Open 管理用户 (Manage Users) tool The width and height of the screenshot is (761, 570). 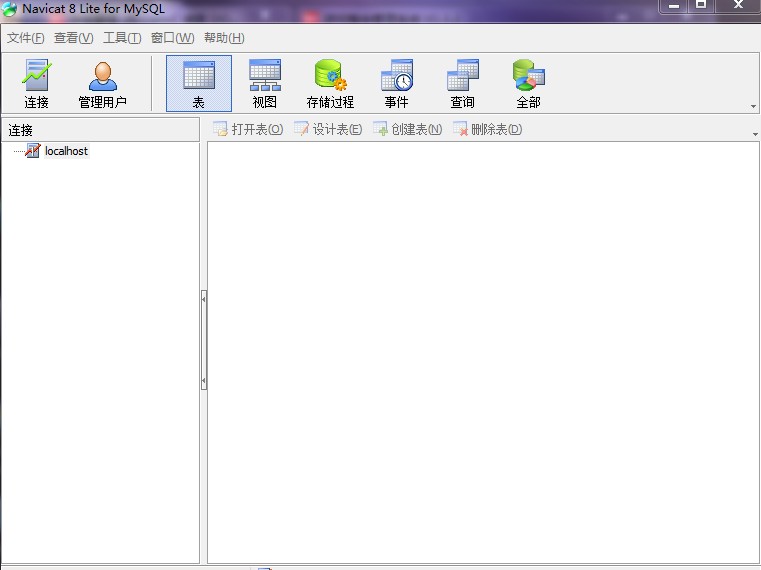click(102, 84)
